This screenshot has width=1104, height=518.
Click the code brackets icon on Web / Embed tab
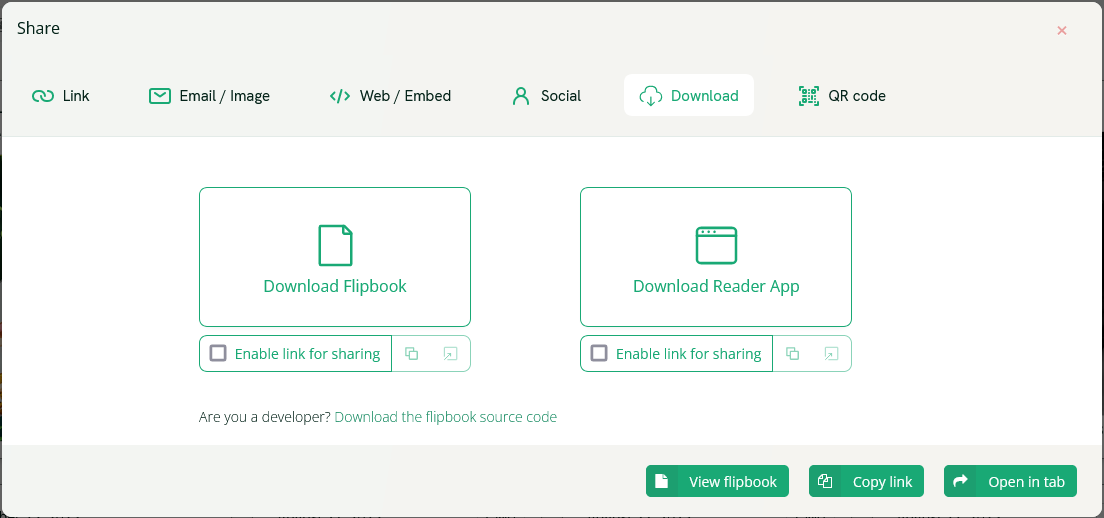tap(340, 96)
